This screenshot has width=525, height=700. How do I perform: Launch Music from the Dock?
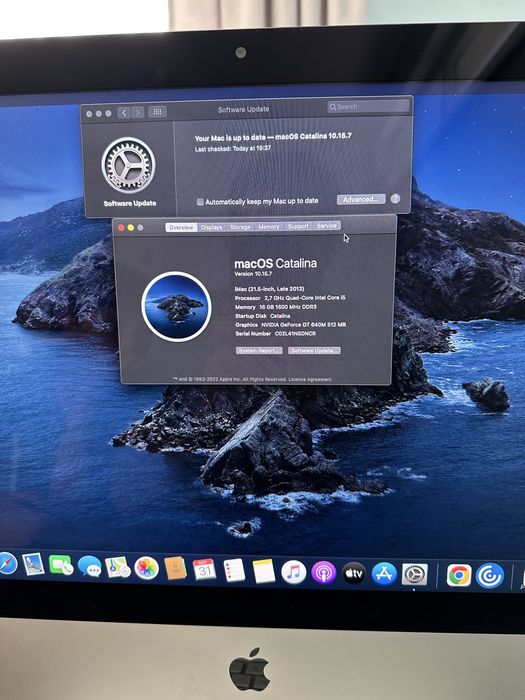click(x=294, y=572)
